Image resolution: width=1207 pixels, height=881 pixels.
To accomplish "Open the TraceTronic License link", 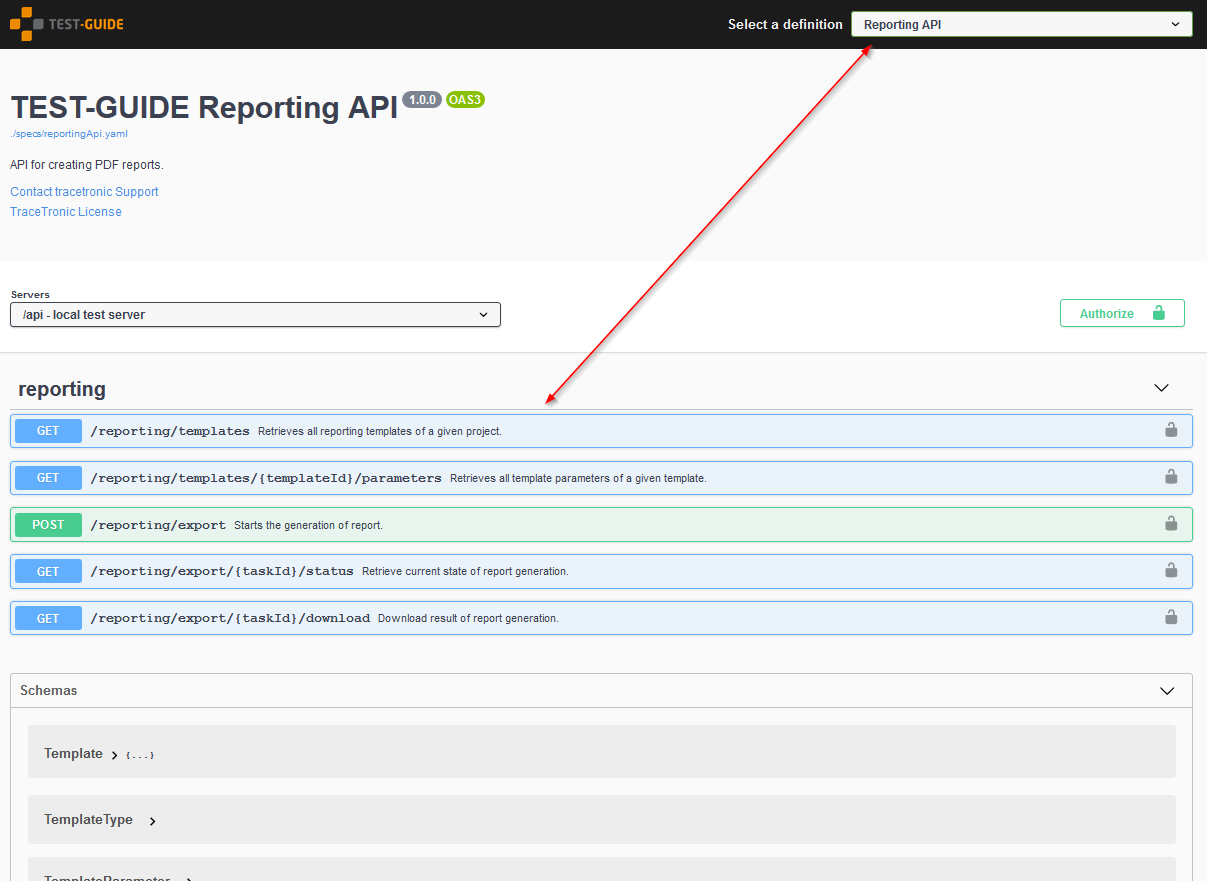I will 65,211.
